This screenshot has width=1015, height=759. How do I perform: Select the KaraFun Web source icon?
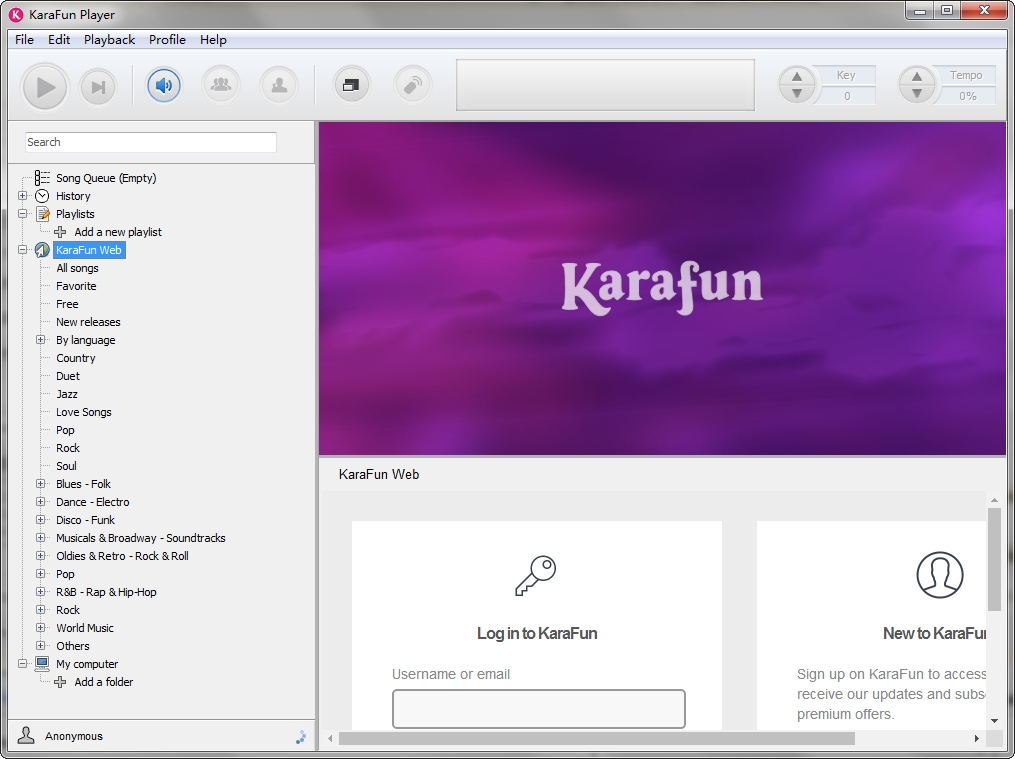pos(41,250)
